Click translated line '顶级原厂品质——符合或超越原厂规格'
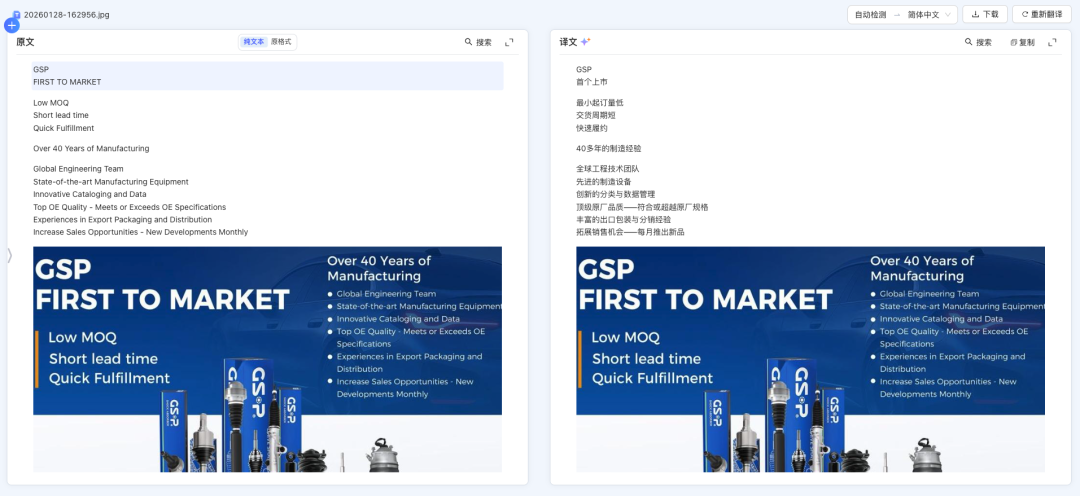 643,207
